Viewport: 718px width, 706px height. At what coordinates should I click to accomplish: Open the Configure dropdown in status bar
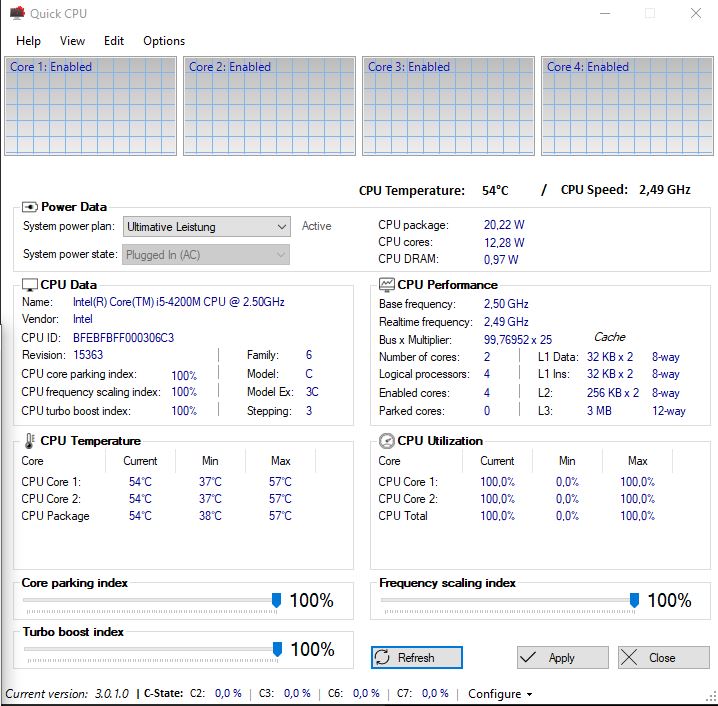(x=500, y=694)
